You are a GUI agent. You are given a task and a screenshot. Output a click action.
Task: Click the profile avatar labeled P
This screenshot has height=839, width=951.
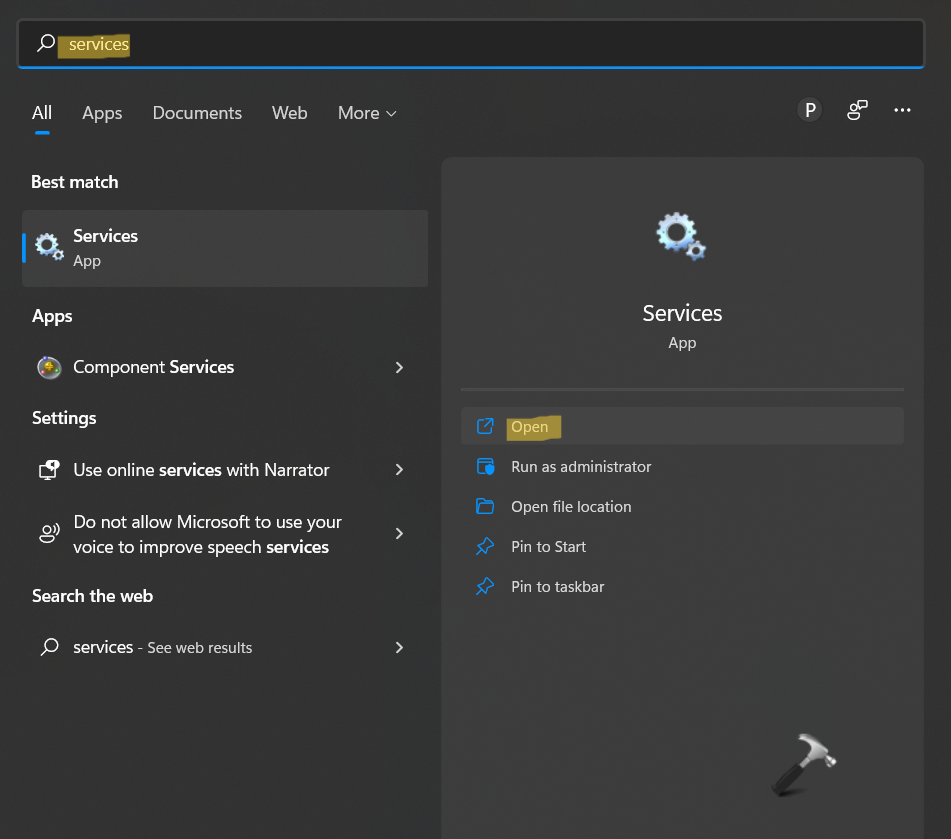pos(810,111)
